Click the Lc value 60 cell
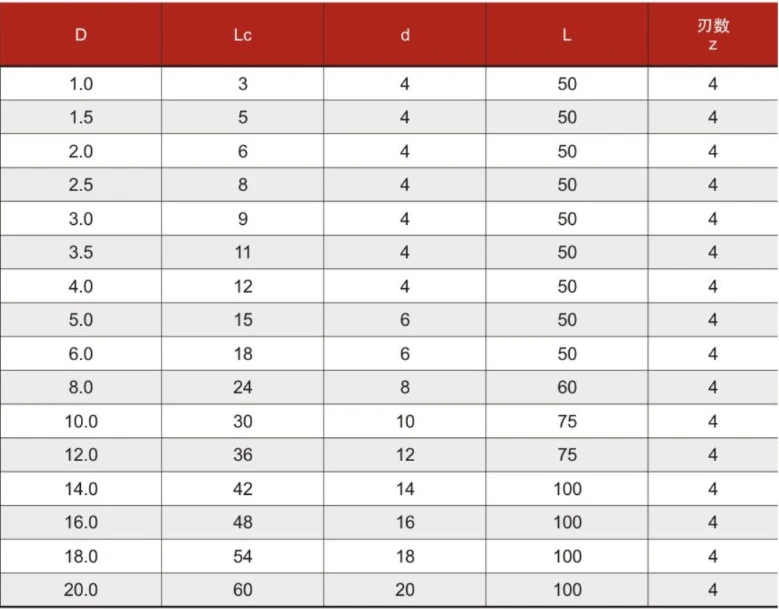 tap(242, 590)
